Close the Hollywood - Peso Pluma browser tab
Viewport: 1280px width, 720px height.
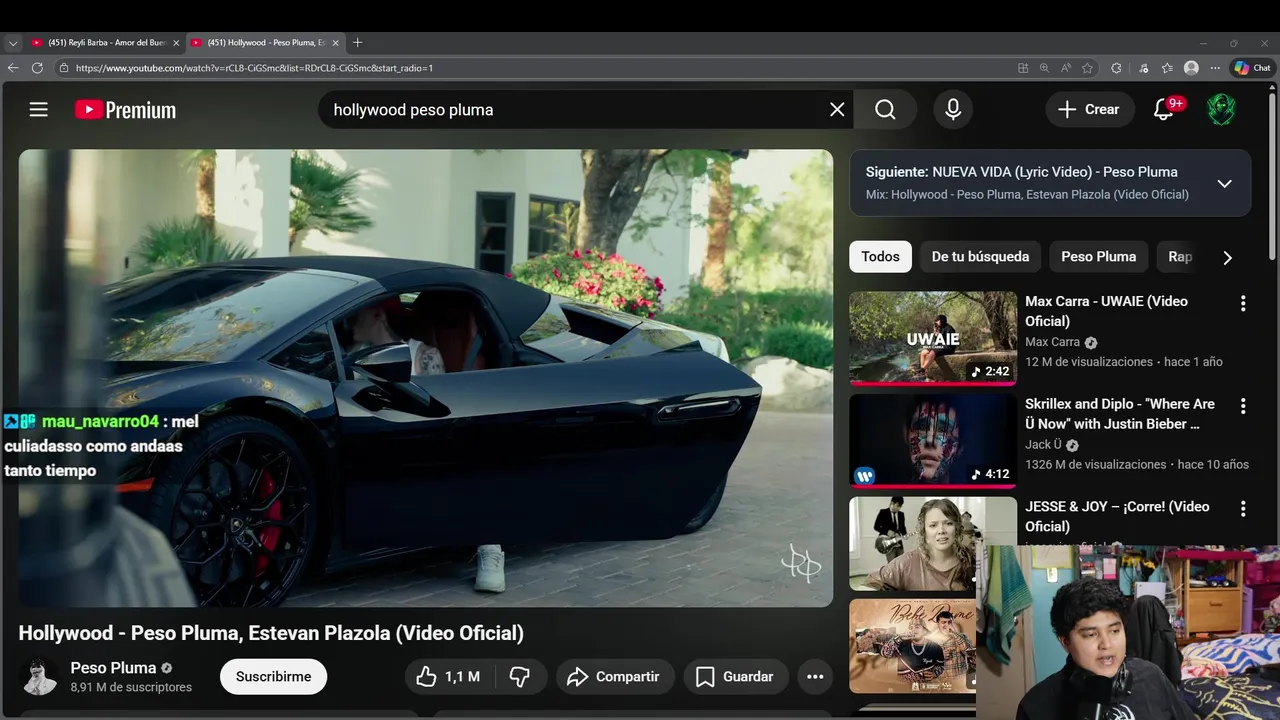(x=335, y=43)
